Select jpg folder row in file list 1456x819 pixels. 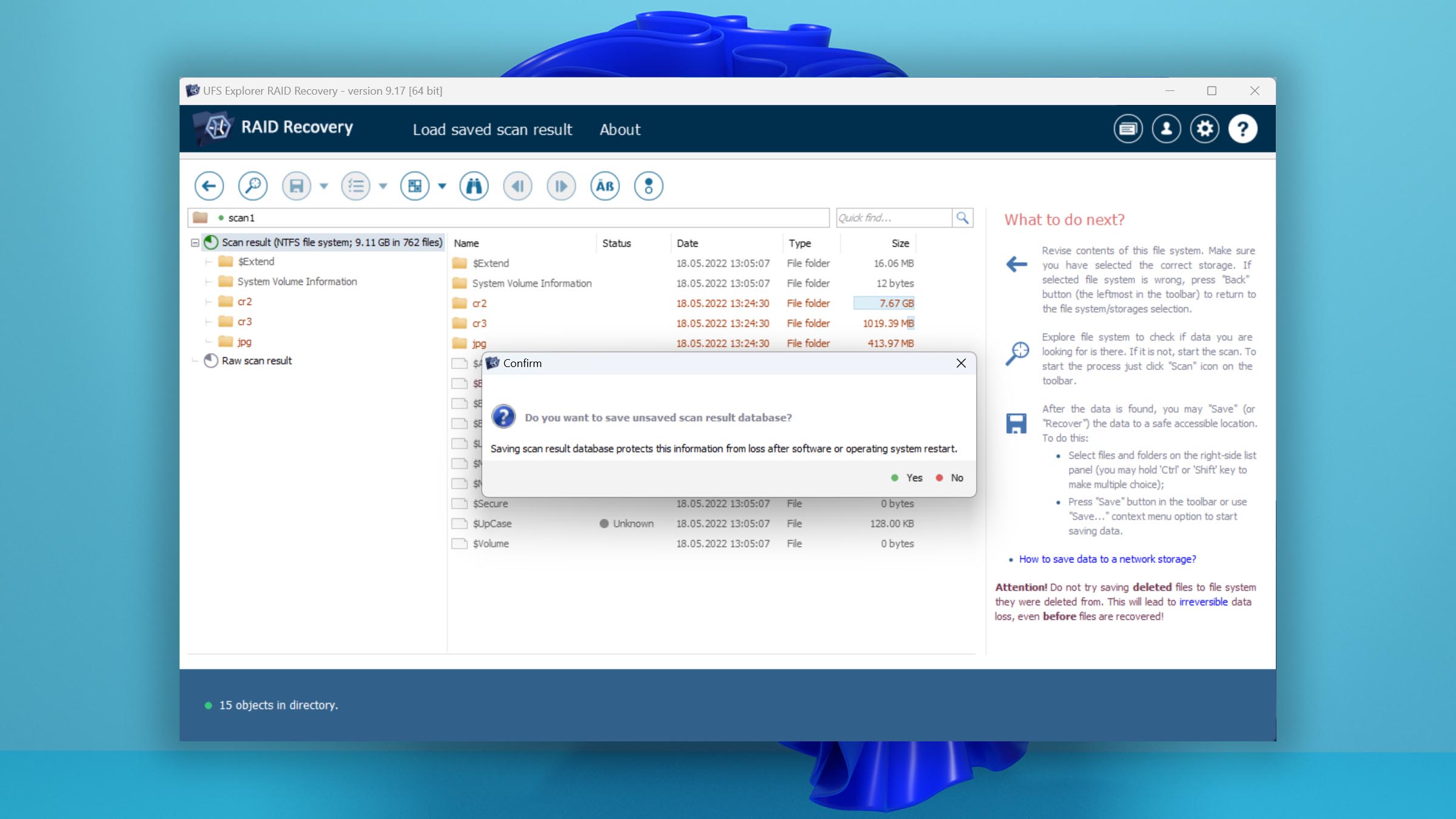tap(682, 343)
